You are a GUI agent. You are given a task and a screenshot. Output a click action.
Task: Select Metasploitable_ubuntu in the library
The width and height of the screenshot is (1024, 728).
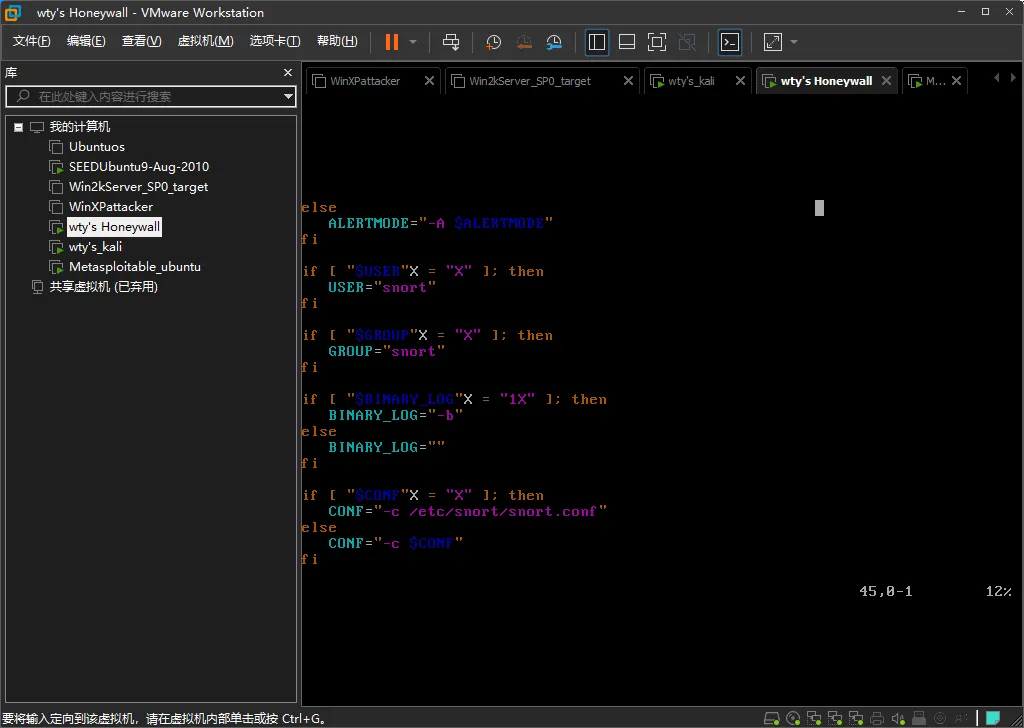tap(134, 267)
